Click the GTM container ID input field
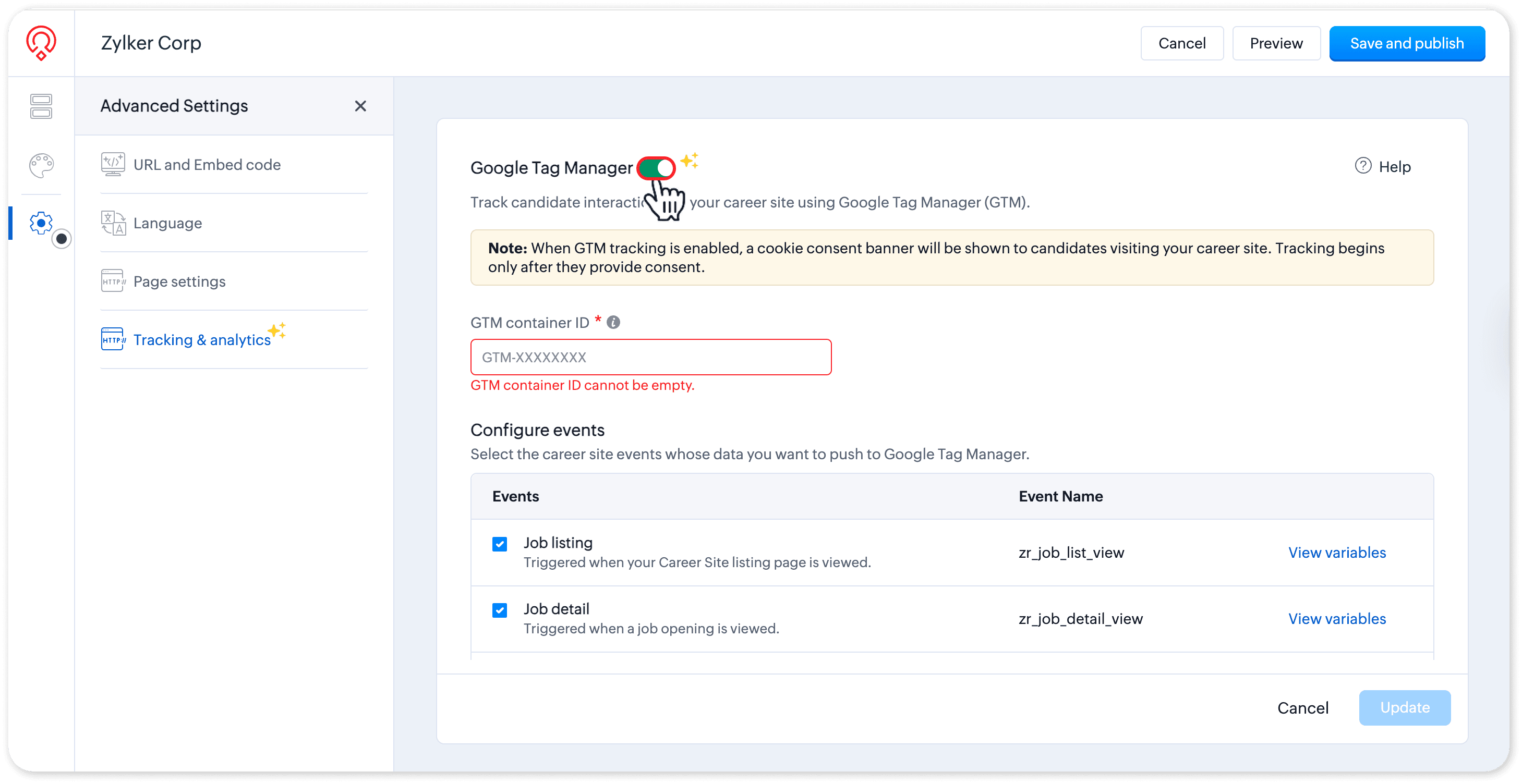 click(x=650, y=357)
